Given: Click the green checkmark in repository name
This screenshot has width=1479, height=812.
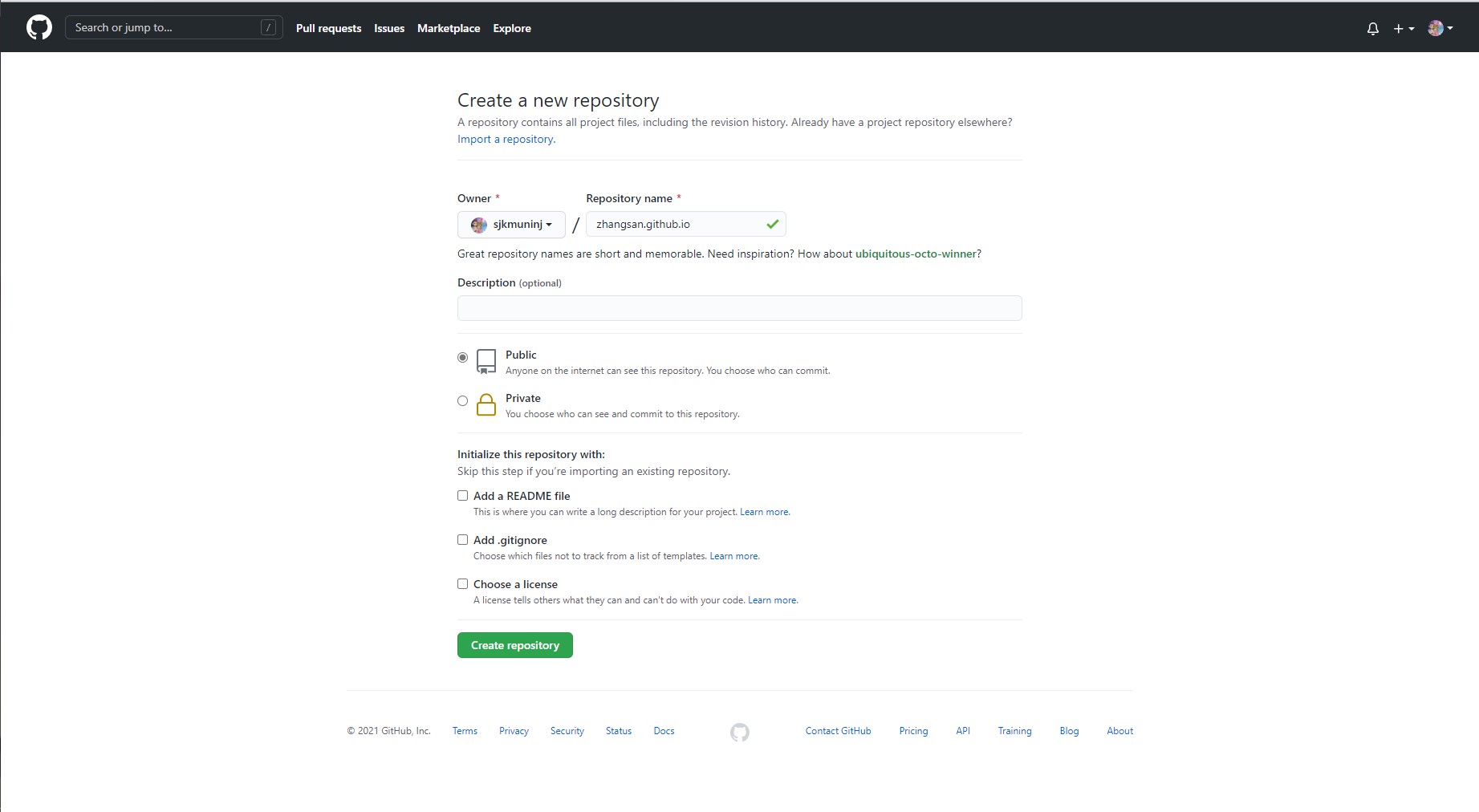Looking at the screenshot, I should (772, 224).
